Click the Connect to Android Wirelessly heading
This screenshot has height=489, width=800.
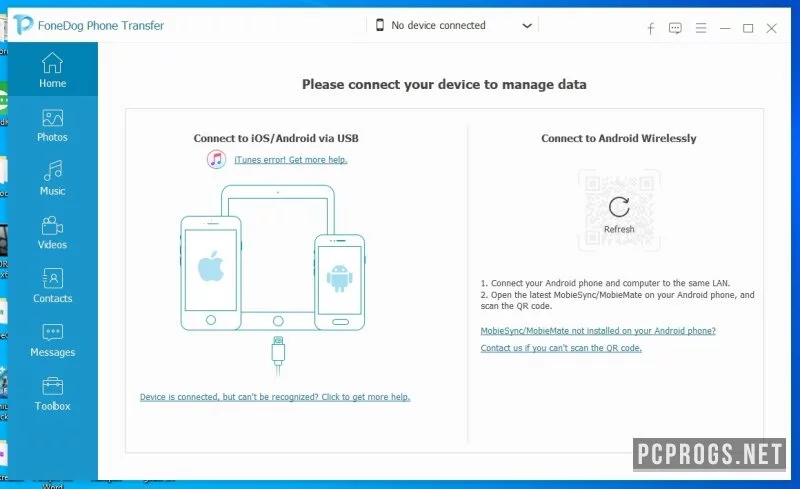(x=619, y=138)
